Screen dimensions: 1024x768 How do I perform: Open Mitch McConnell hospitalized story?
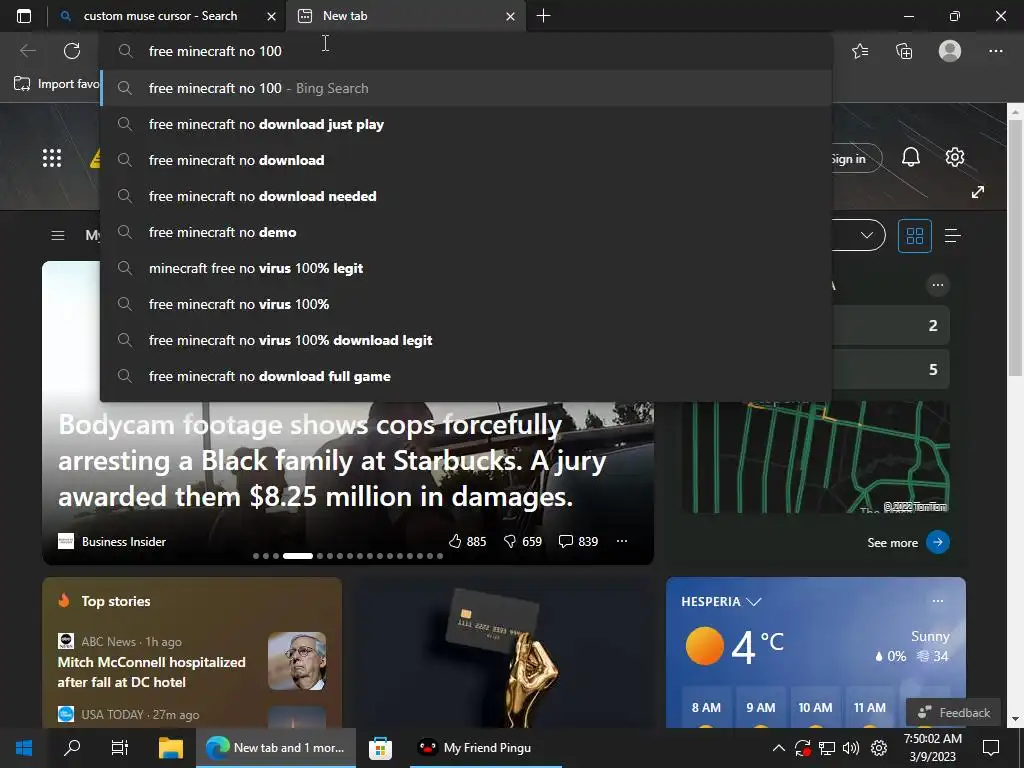[x=152, y=672]
